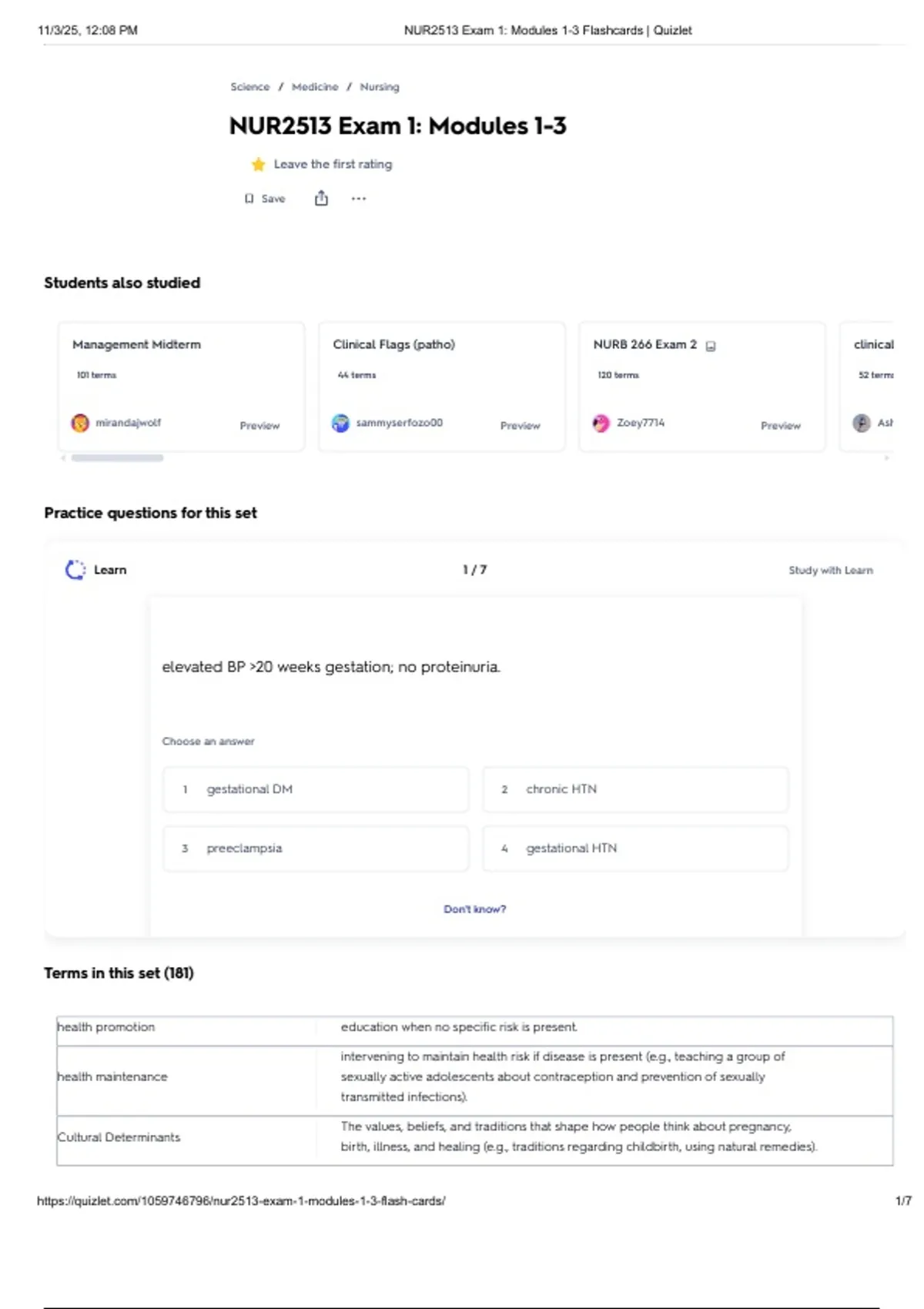This screenshot has width=924, height=1309.
Task: Open the three-dot more options menu
Action: [x=359, y=199]
